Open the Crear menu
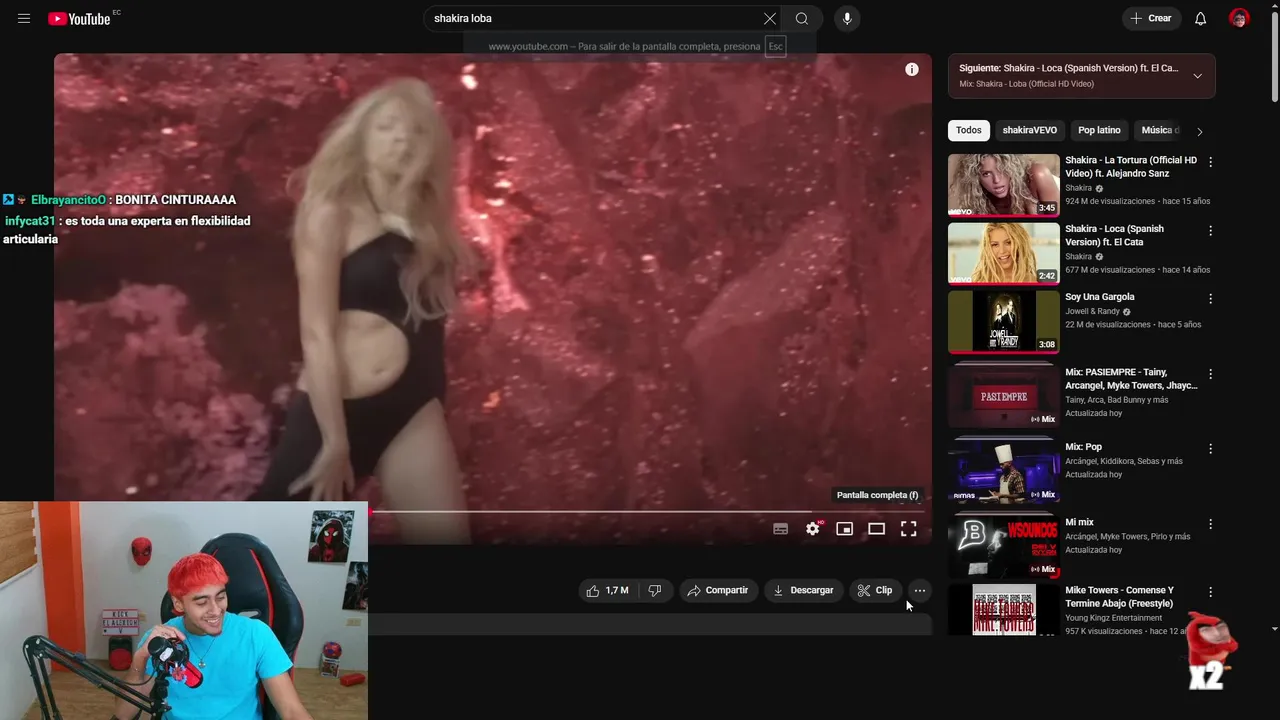 tap(1151, 19)
